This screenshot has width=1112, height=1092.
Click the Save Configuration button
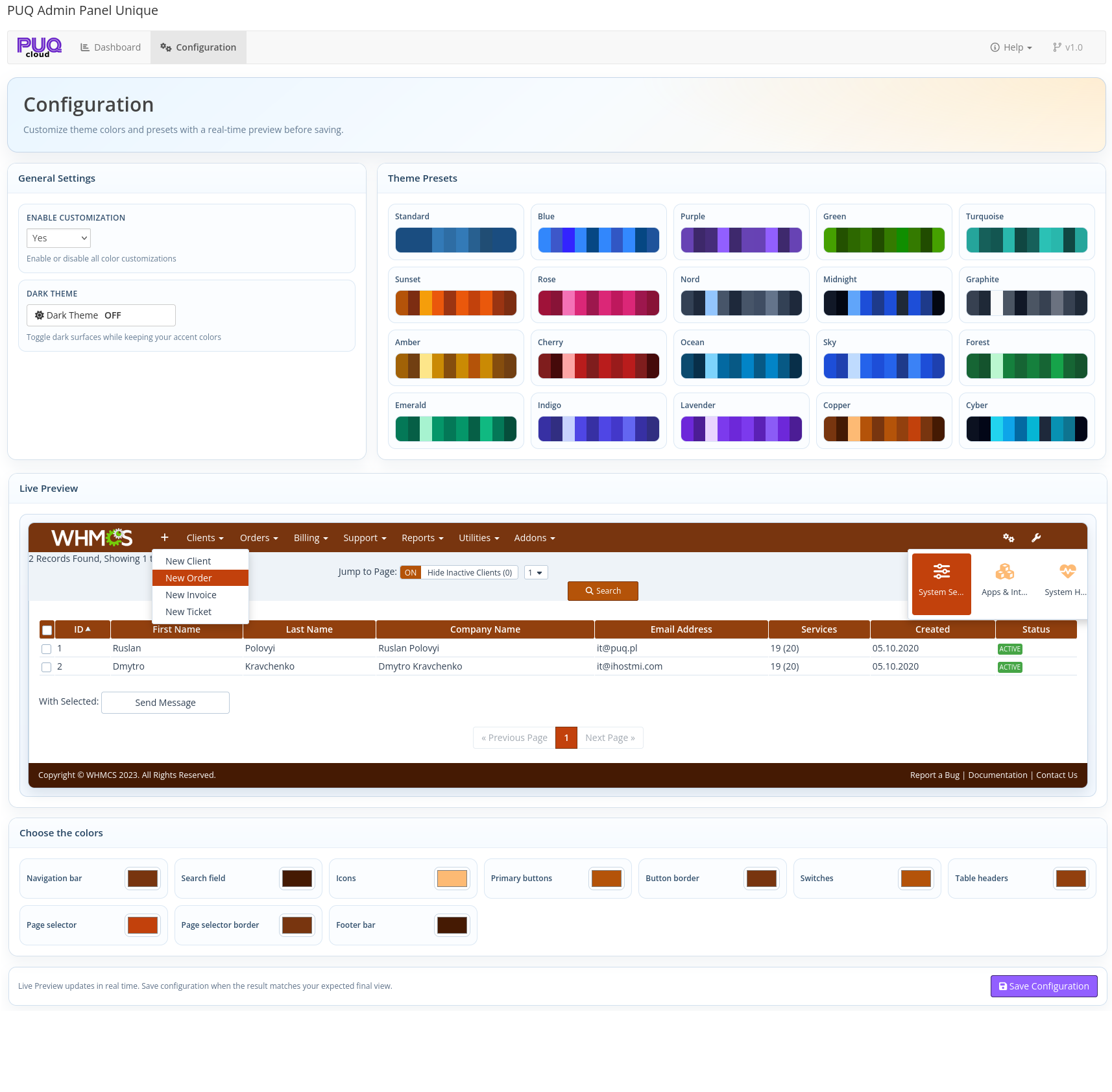tap(1043, 986)
